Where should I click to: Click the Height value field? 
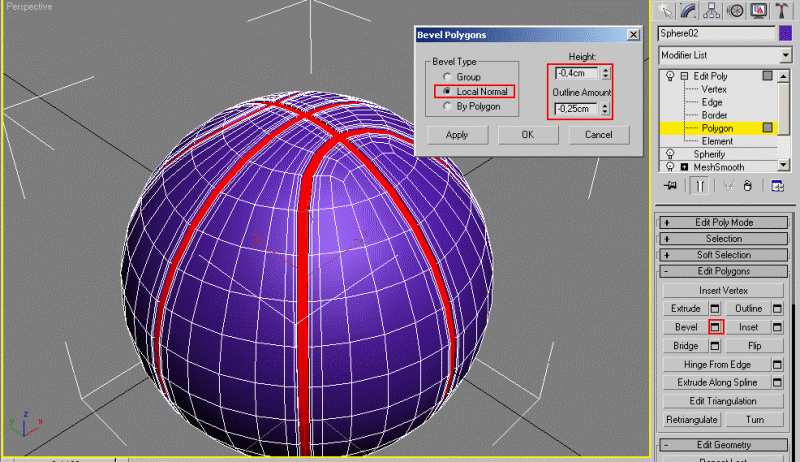coord(577,73)
